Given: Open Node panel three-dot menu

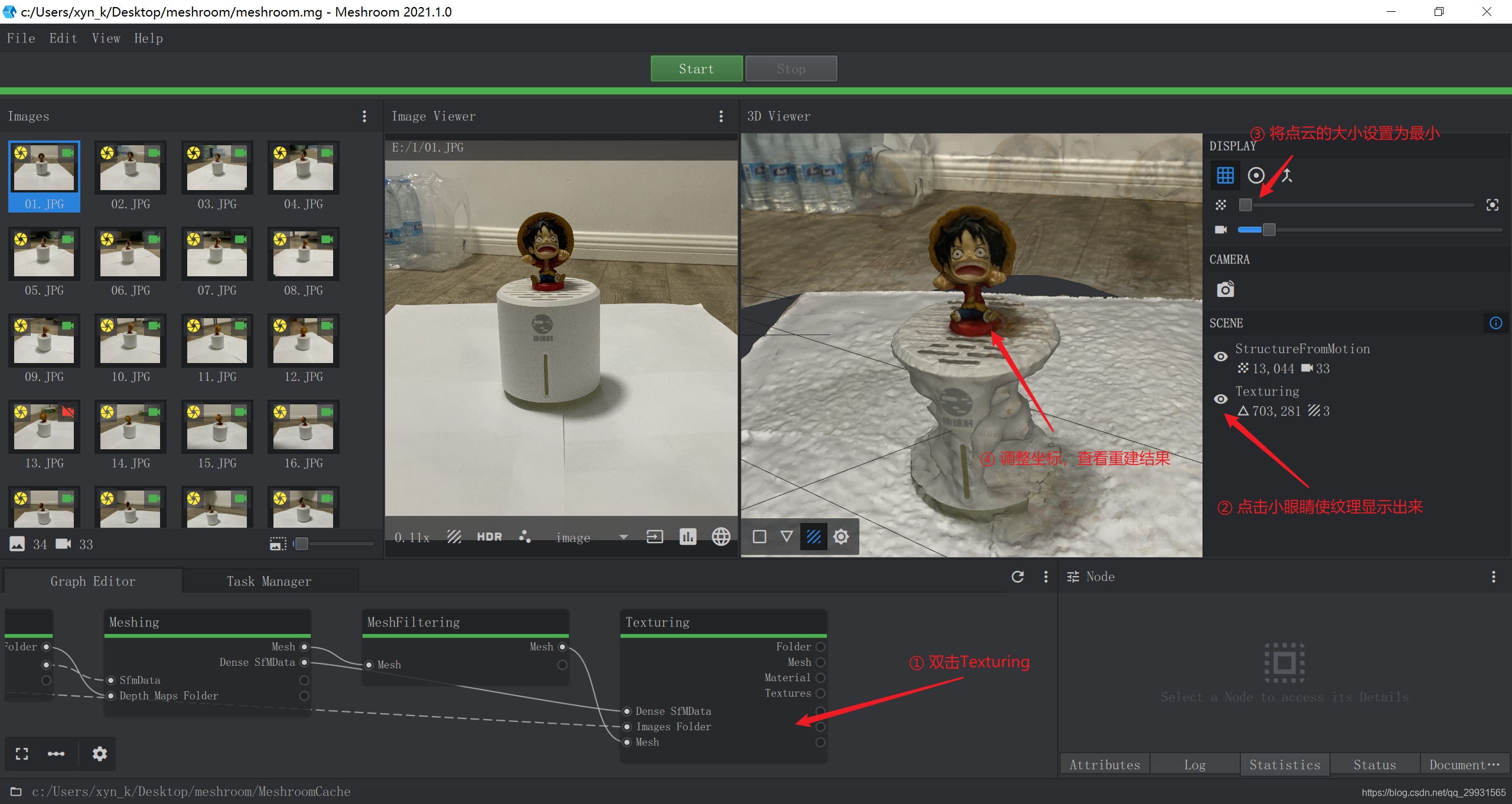Looking at the screenshot, I should pos(1493,577).
